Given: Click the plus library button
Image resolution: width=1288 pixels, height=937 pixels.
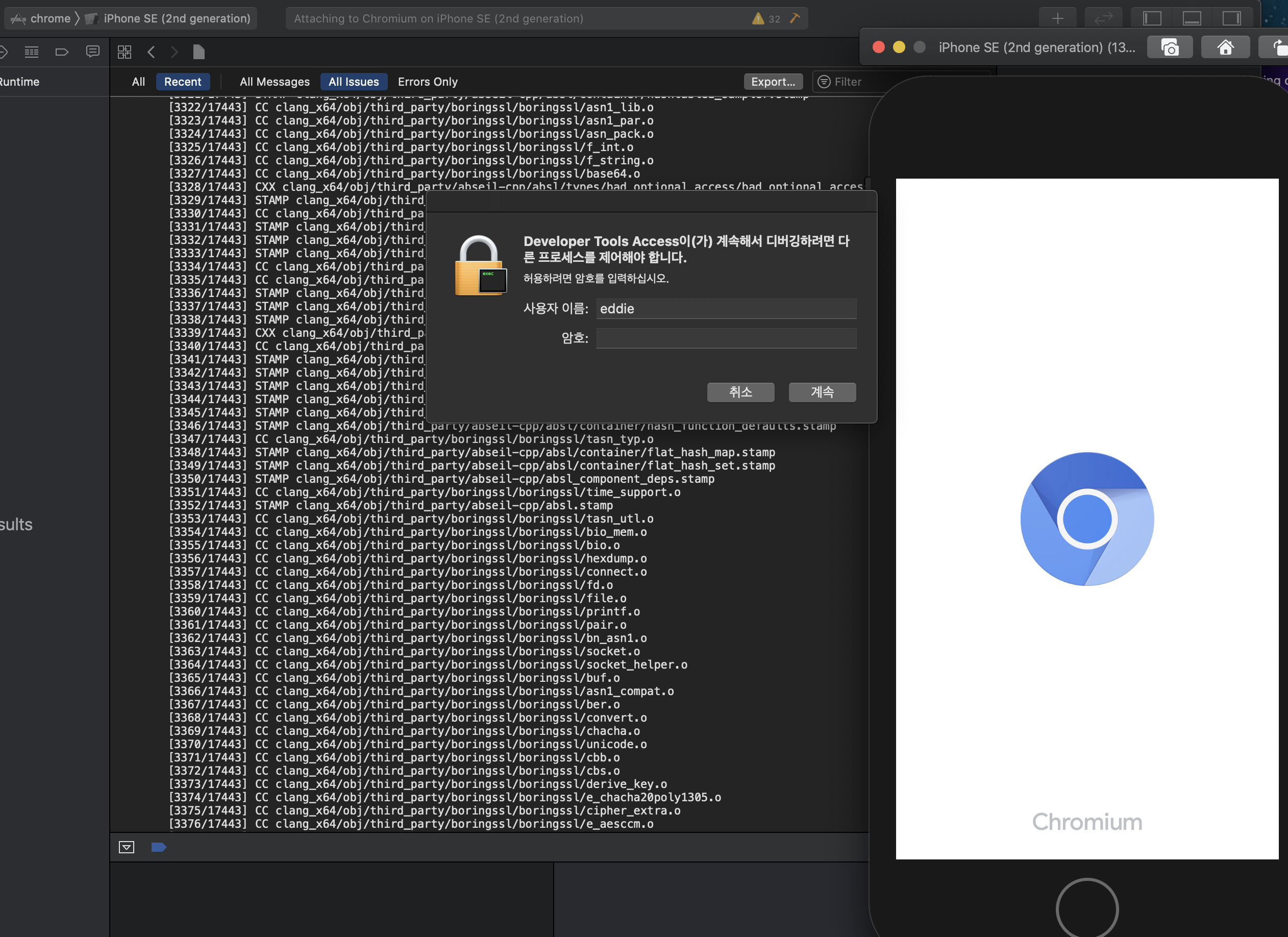Looking at the screenshot, I should pyautogui.click(x=1057, y=19).
